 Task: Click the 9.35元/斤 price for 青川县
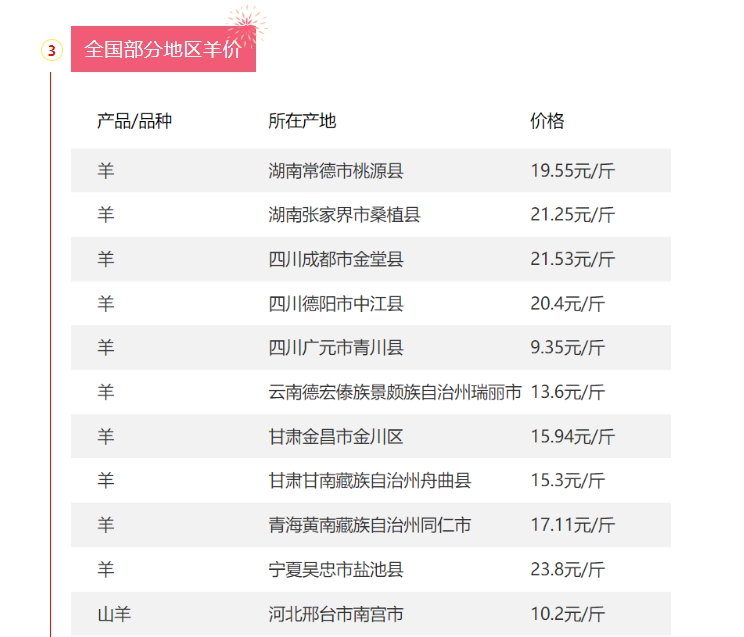click(x=567, y=348)
